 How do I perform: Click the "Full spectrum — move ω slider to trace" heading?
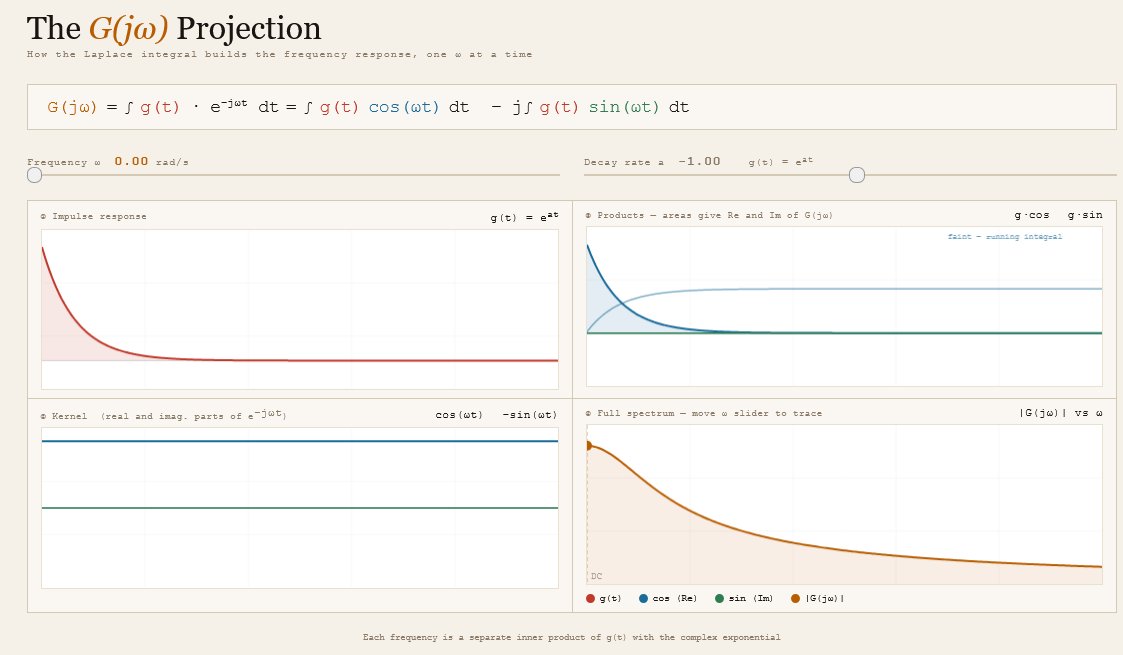pyautogui.click(x=703, y=414)
